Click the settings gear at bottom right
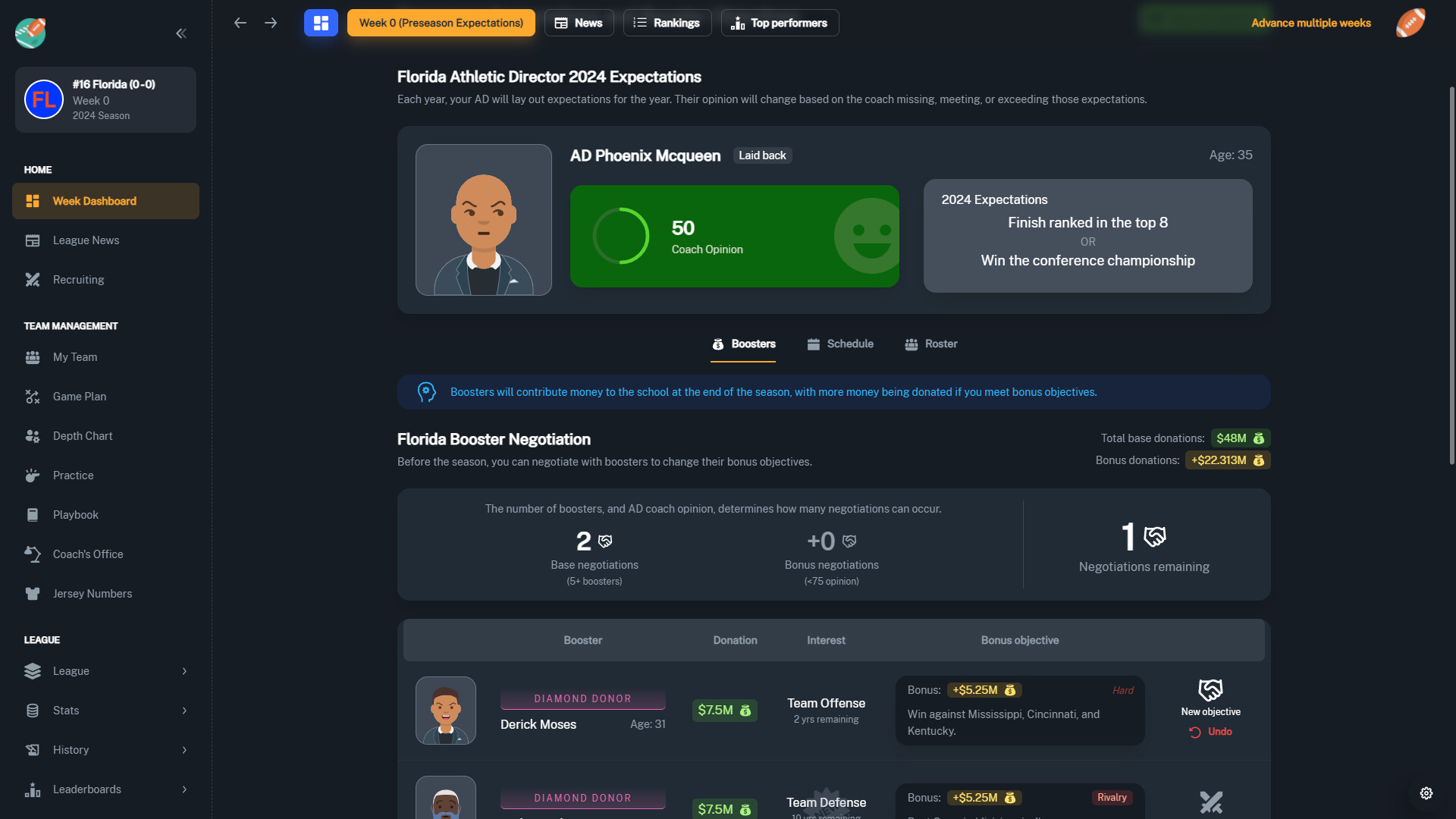This screenshot has height=819, width=1456. (1424, 792)
